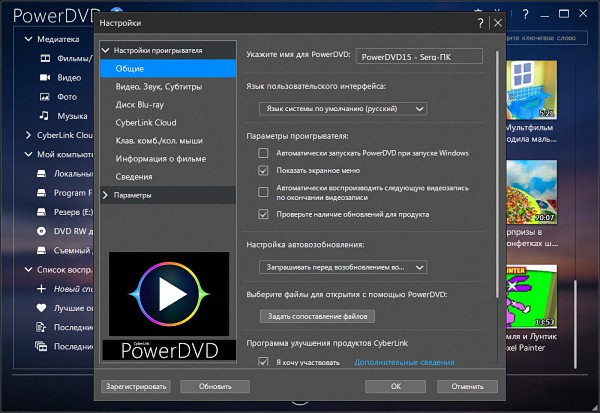Viewport: 600px width, 413px height.
Task: Click the Video camera icon in sidebar
Action: click(x=45, y=78)
